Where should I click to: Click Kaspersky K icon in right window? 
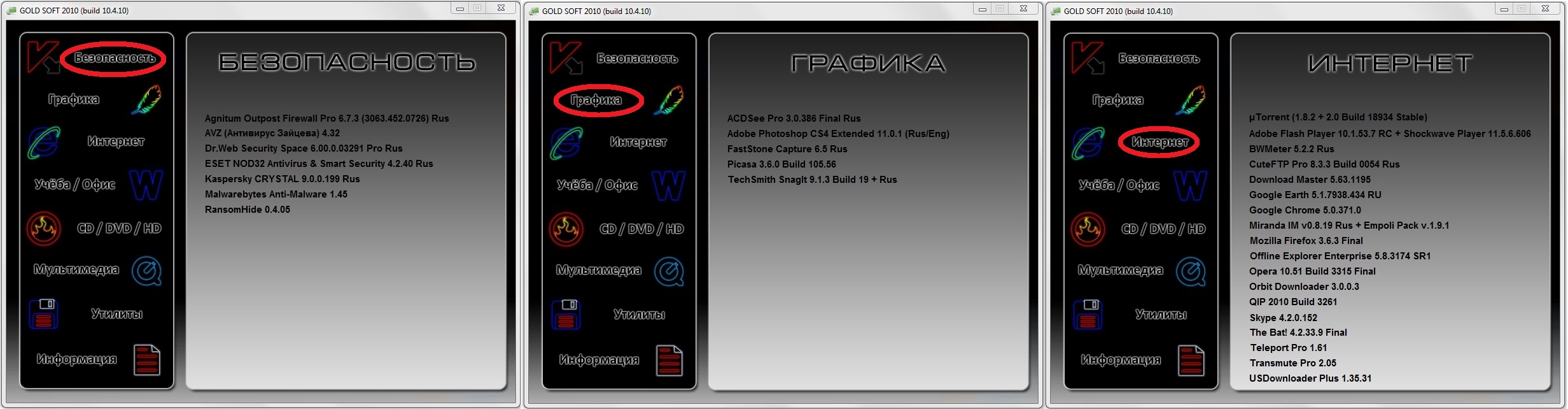pos(1088,59)
